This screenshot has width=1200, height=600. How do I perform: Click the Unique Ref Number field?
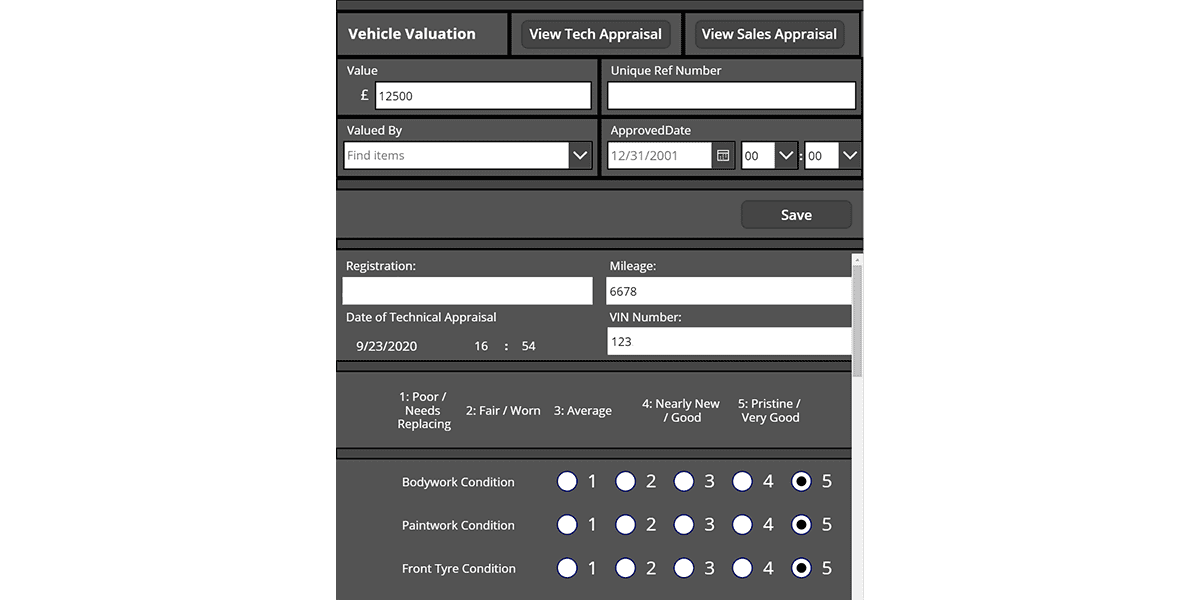pyautogui.click(x=732, y=96)
